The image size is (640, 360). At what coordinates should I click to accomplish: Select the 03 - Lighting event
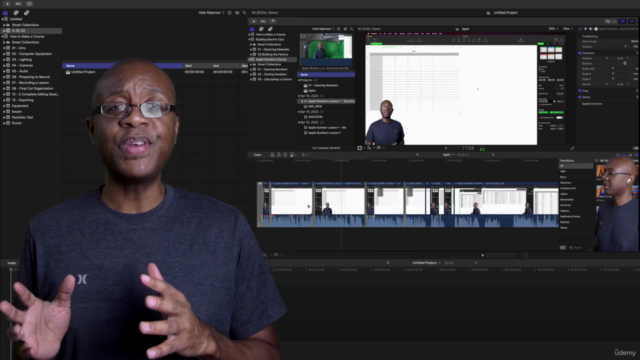[31, 60]
